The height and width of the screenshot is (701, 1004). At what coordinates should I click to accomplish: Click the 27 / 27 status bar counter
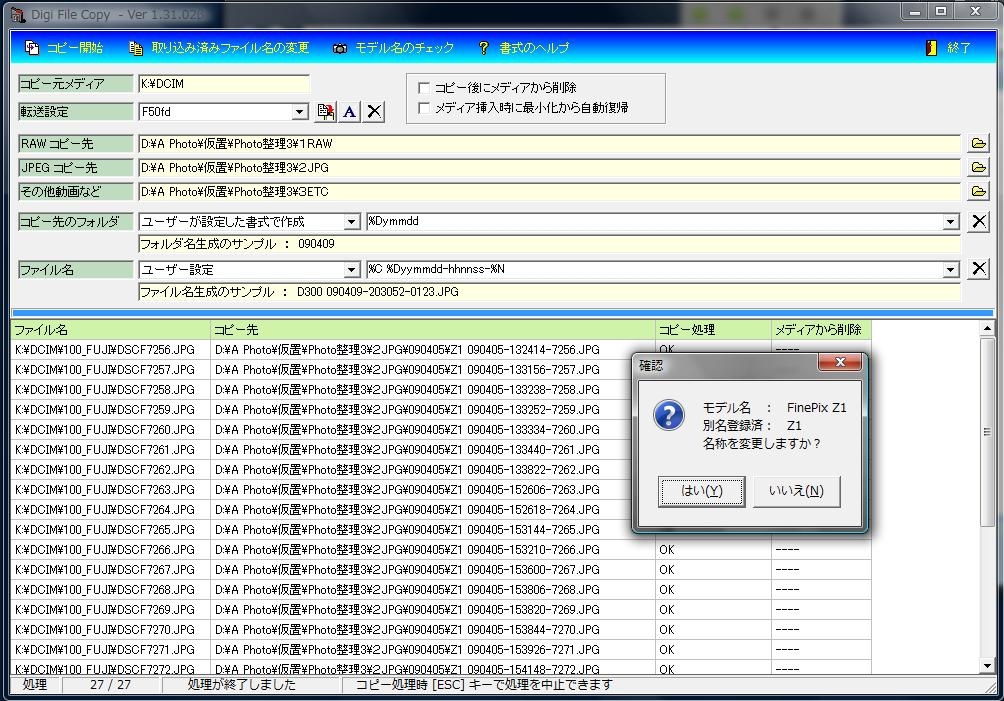(110, 684)
